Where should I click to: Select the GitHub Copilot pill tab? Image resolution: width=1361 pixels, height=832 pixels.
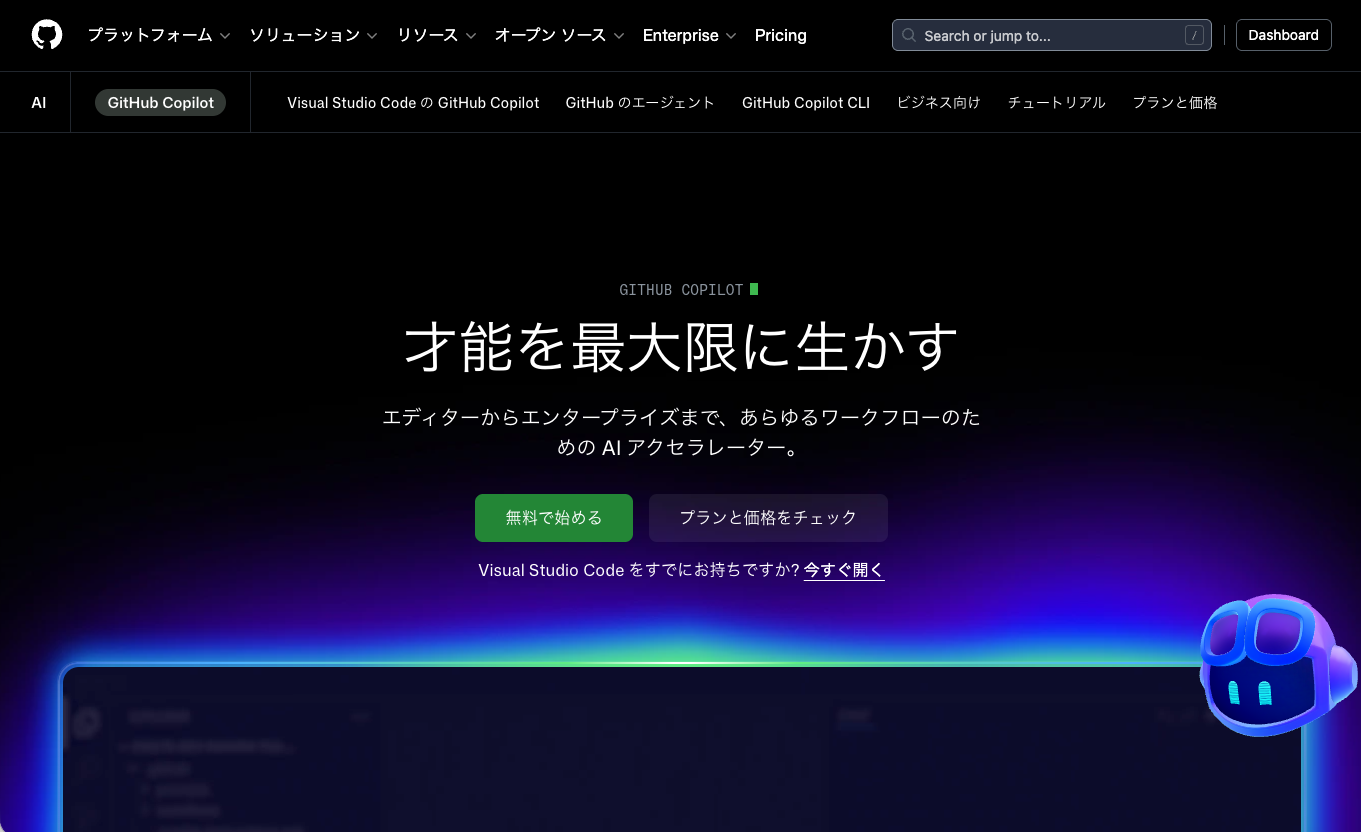tap(160, 102)
